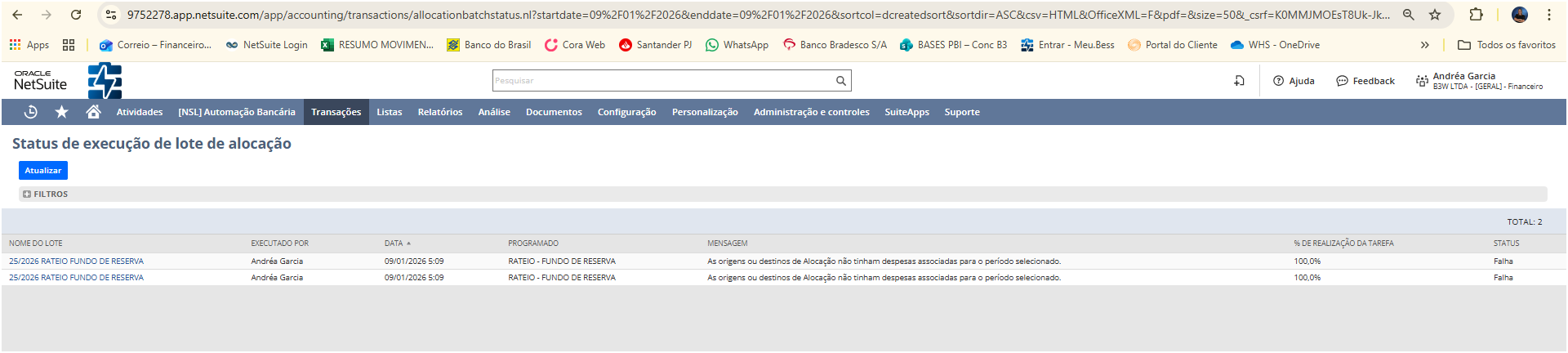Open the Shortcuts star icon

click(x=61, y=112)
